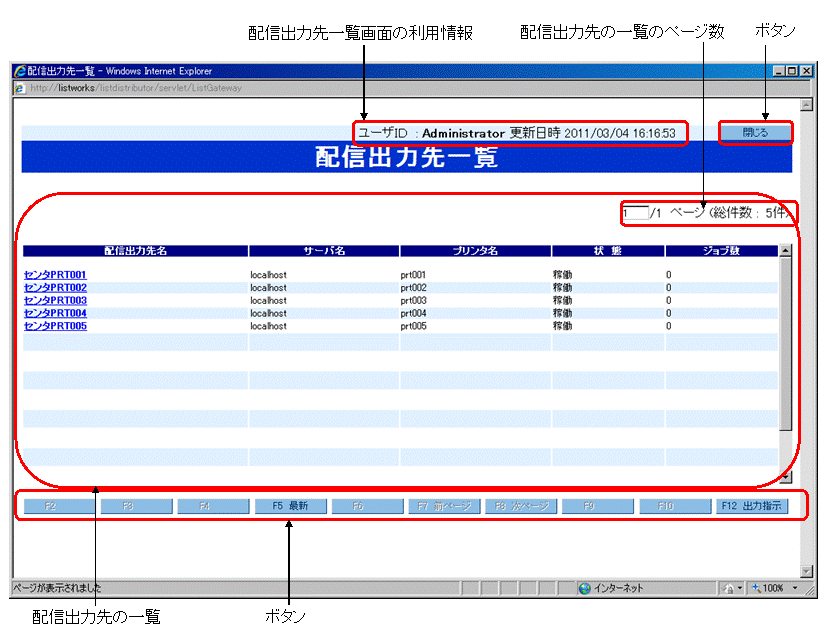Click the インターネット zone globe icon
This screenshot has width=831, height=642.
pyautogui.click(x=584, y=588)
